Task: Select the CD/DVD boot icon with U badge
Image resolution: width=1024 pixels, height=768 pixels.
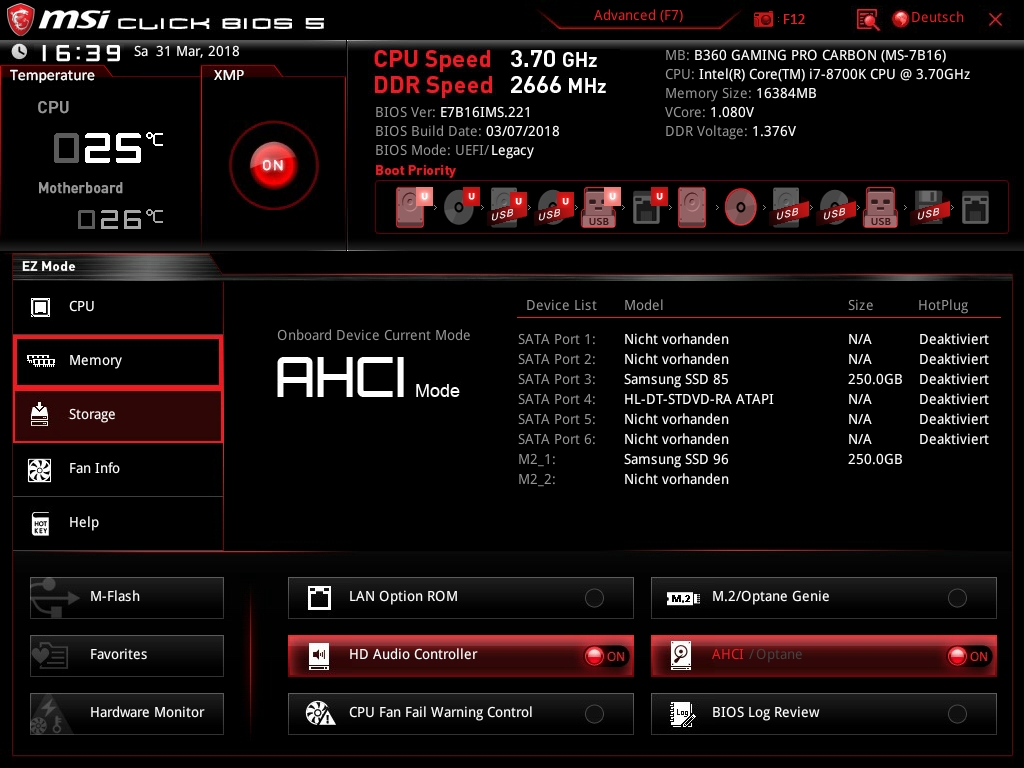Action: point(460,207)
